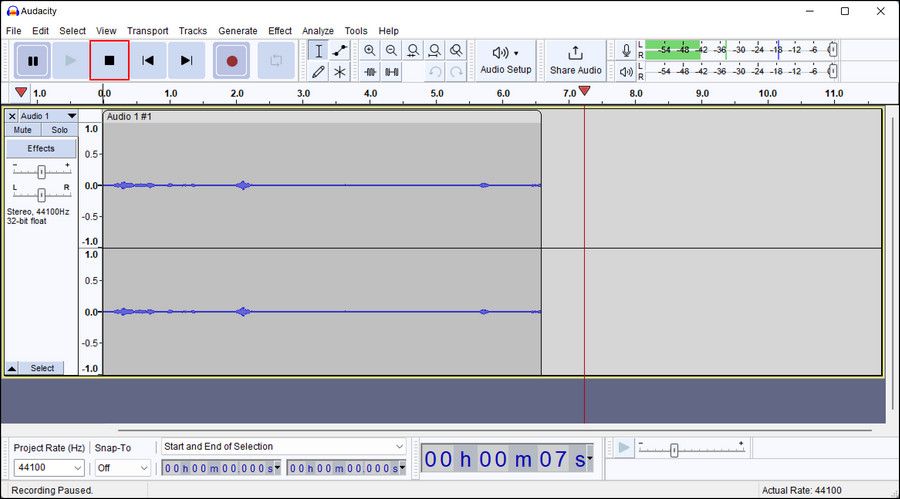The width and height of the screenshot is (900, 499).
Task: Skip to End of the project
Action: point(186,60)
